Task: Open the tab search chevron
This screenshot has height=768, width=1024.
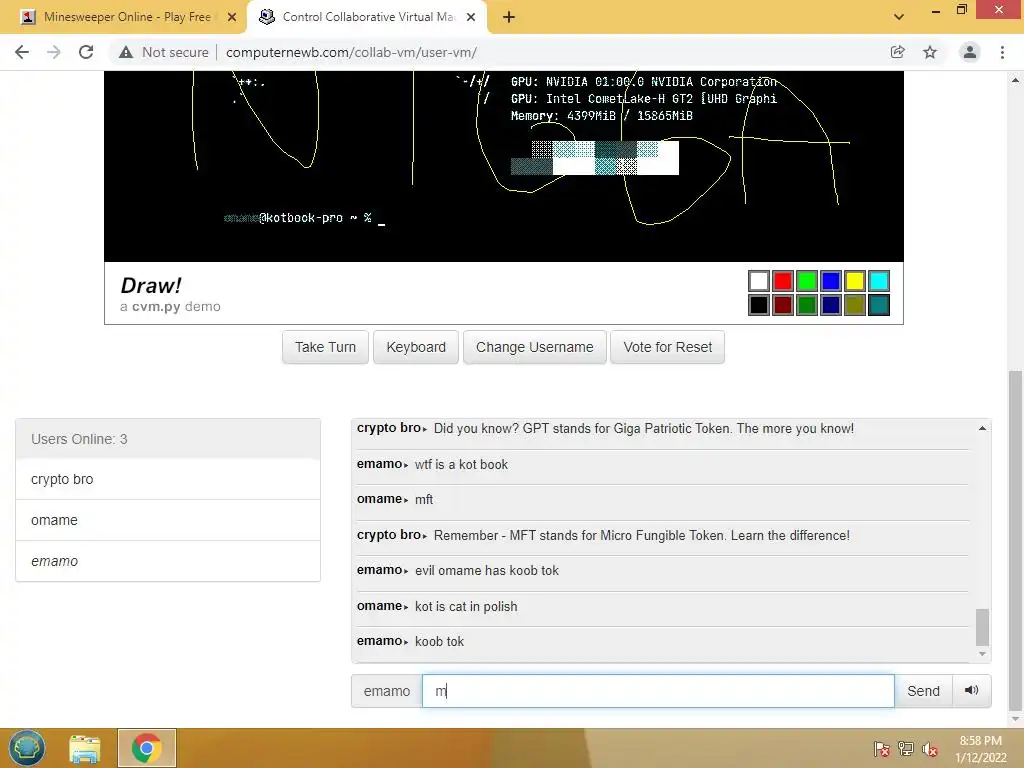Action: coord(899,17)
